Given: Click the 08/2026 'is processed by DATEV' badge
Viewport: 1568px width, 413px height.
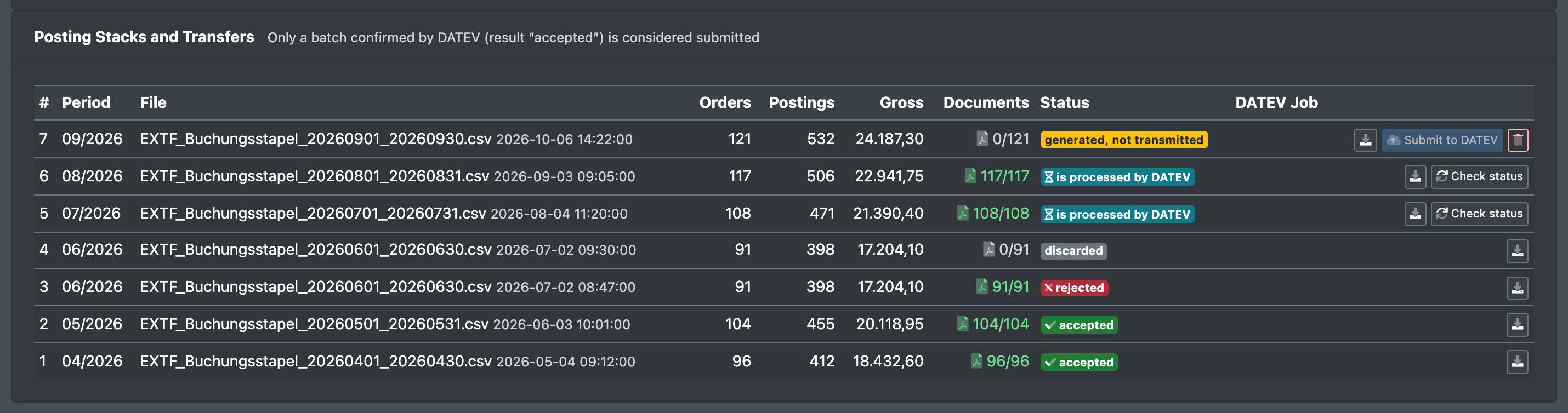Looking at the screenshot, I should tap(1117, 177).
